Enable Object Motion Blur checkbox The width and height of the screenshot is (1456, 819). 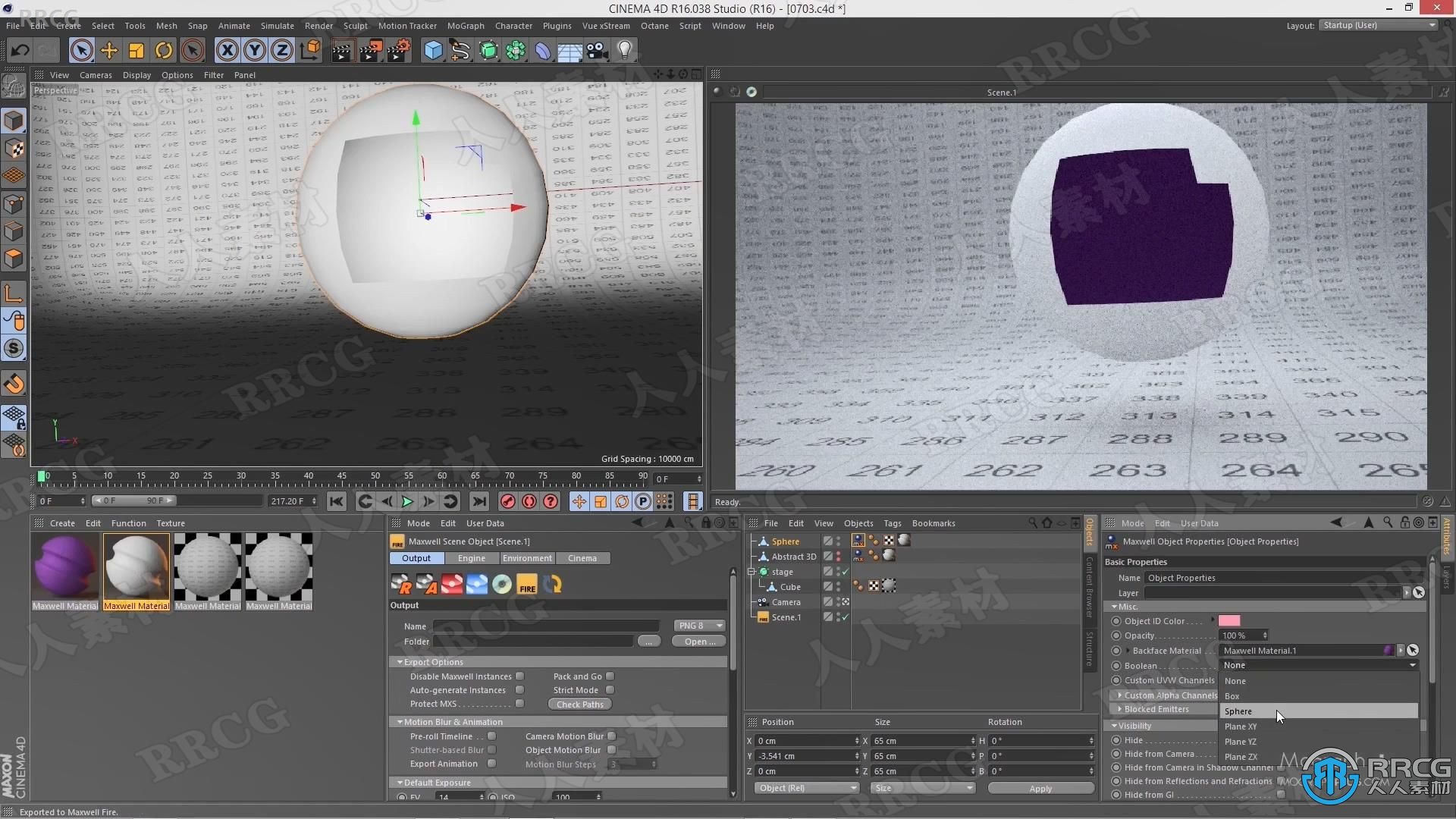click(x=611, y=750)
